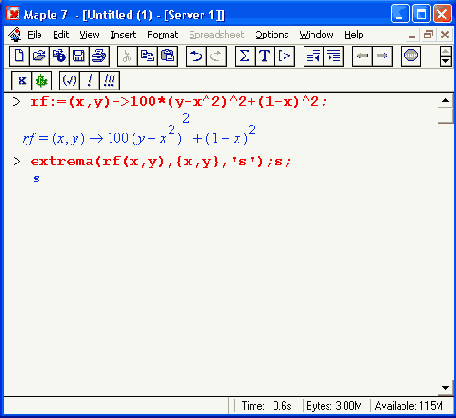456x418 pixels.
Task: Open the Insert menu
Action: (123, 35)
